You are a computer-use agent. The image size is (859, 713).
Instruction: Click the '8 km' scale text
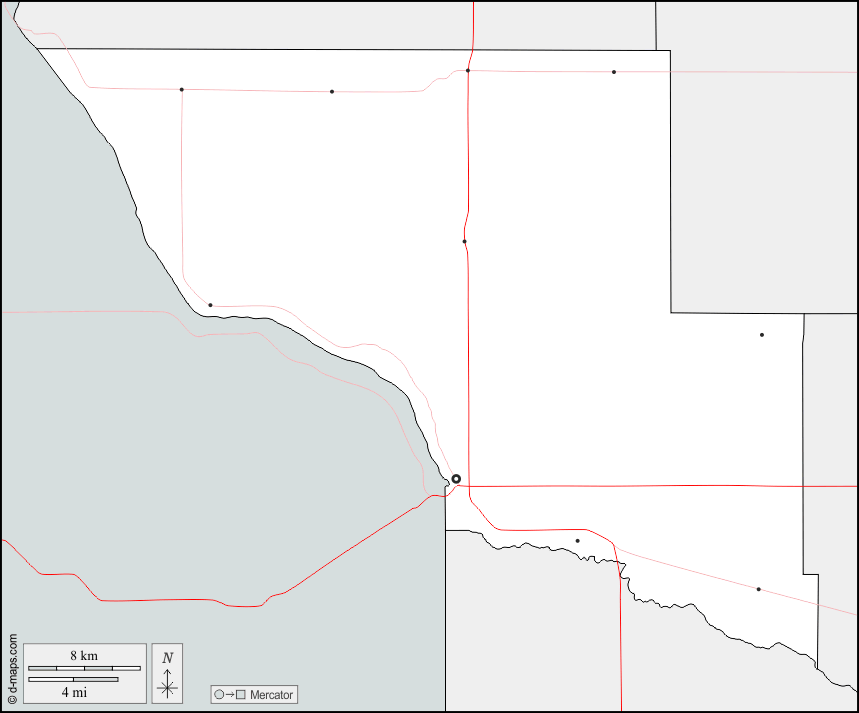coord(84,655)
